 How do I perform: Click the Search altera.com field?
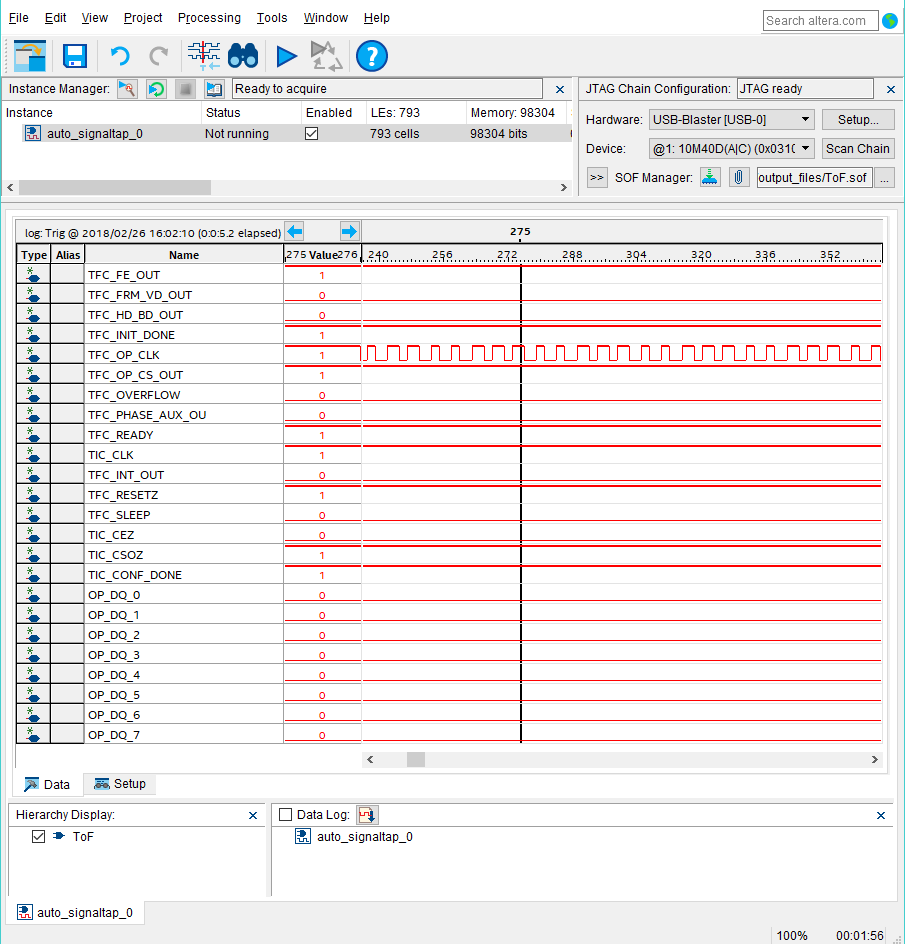[820, 20]
